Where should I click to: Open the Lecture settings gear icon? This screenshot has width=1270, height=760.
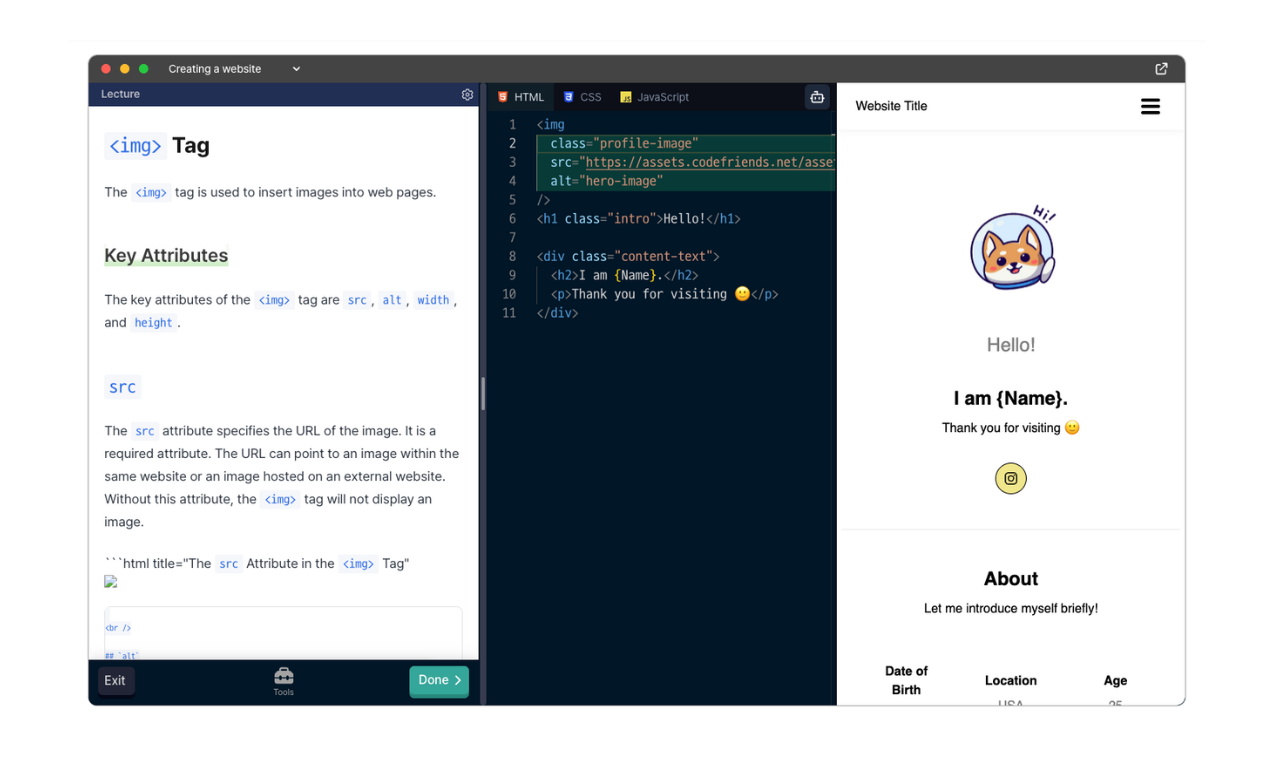(x=467, y=94)
